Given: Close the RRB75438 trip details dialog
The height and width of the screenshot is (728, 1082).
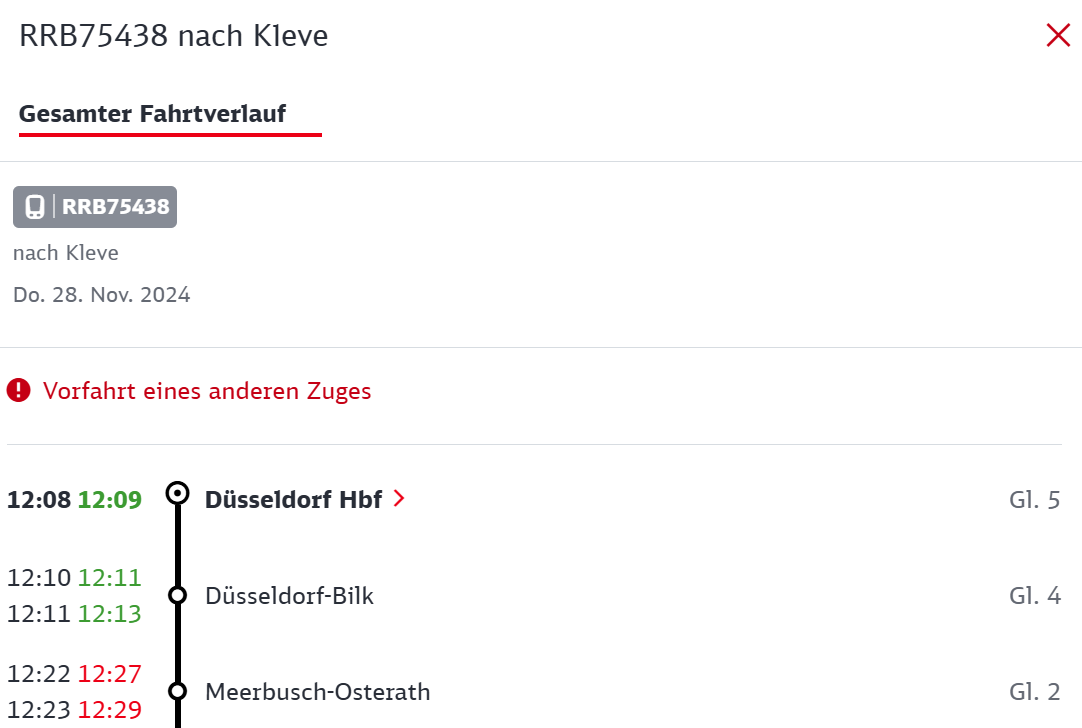Looking at the screenshot, I should [x=1058, y=35].
